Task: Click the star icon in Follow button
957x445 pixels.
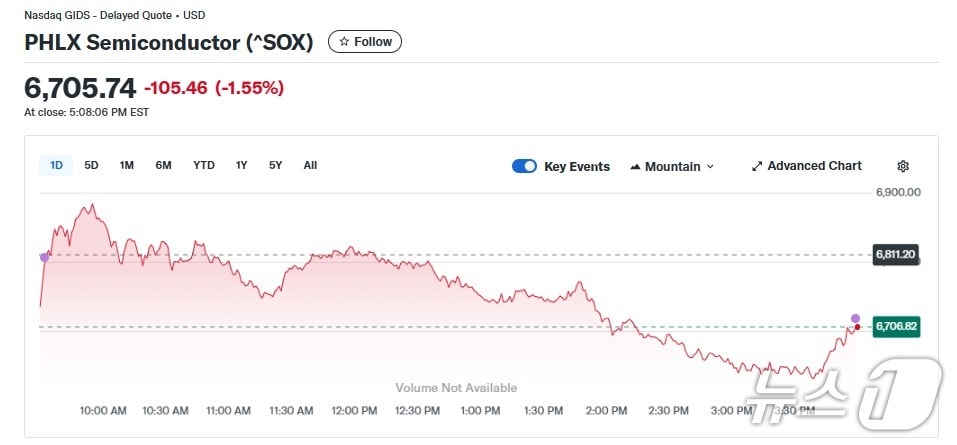Action: (344, 42)
